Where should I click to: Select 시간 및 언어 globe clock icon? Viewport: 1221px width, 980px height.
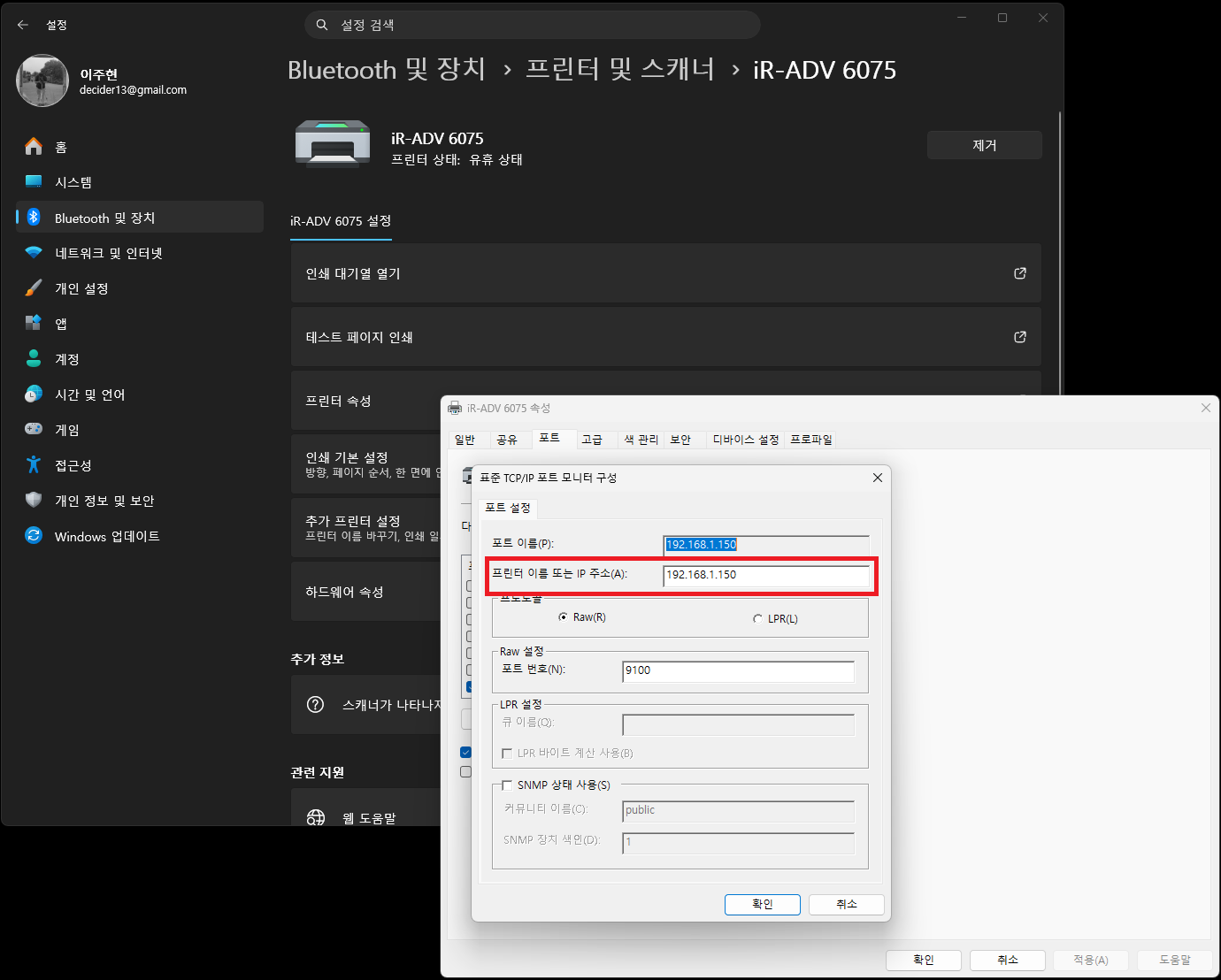tap(34, 394)
